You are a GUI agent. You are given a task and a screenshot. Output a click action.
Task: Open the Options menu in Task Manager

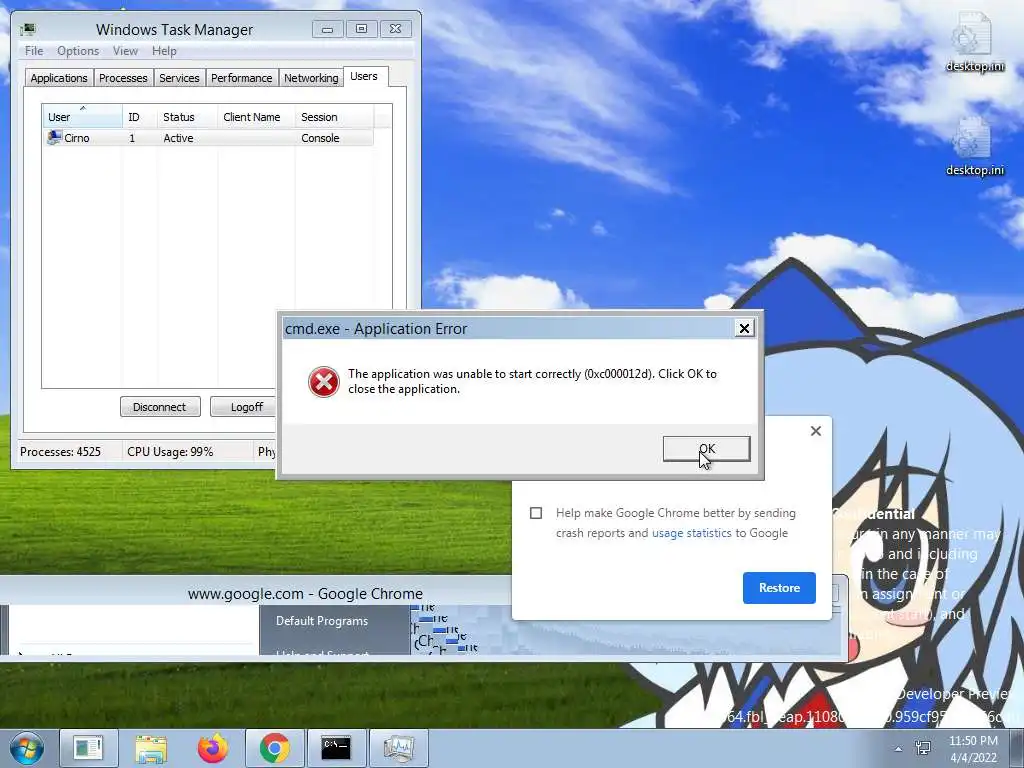pos(78,51)
